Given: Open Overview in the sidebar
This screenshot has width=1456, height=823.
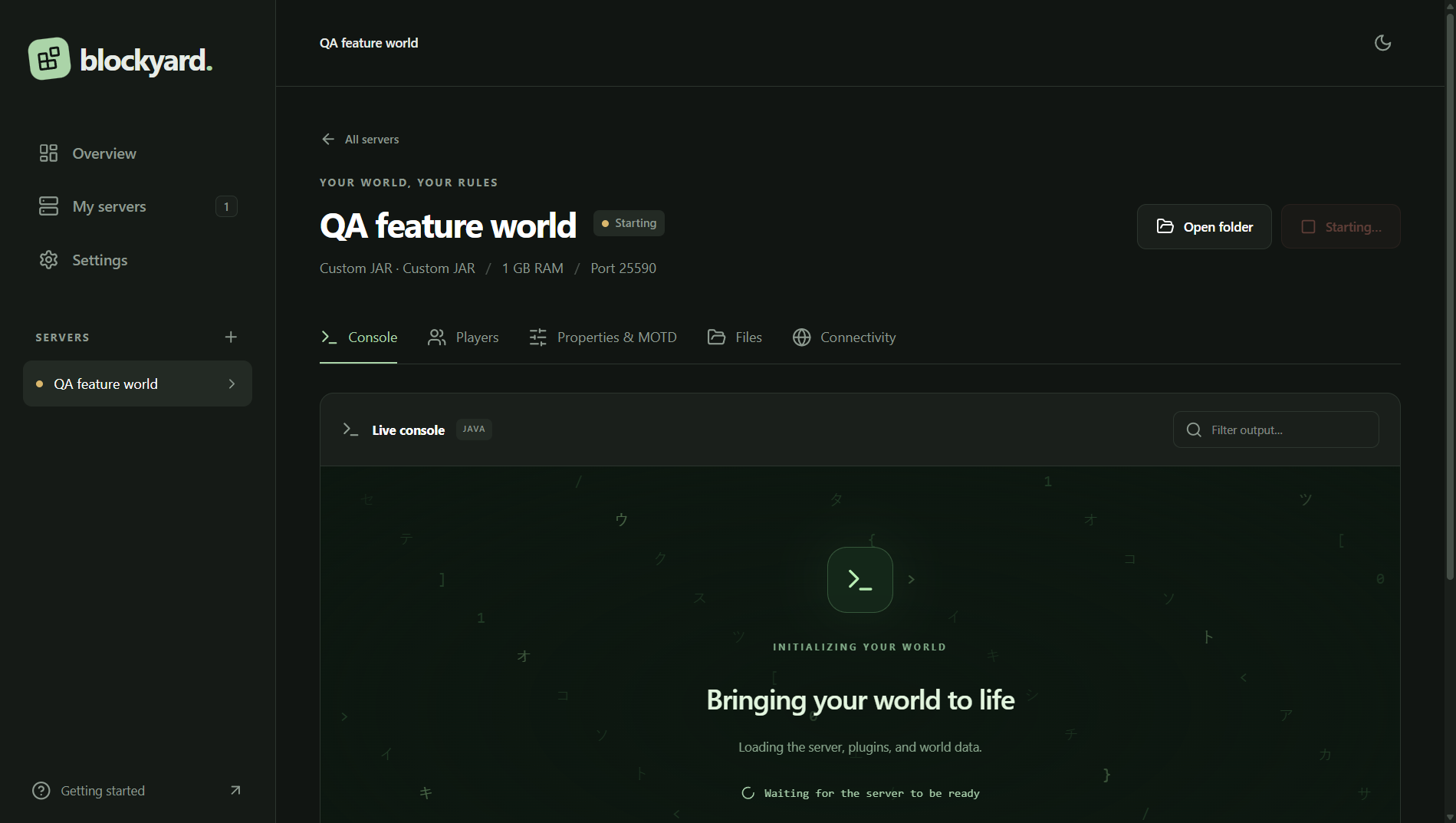Looking at the screenshot, I should coord(138,153).
